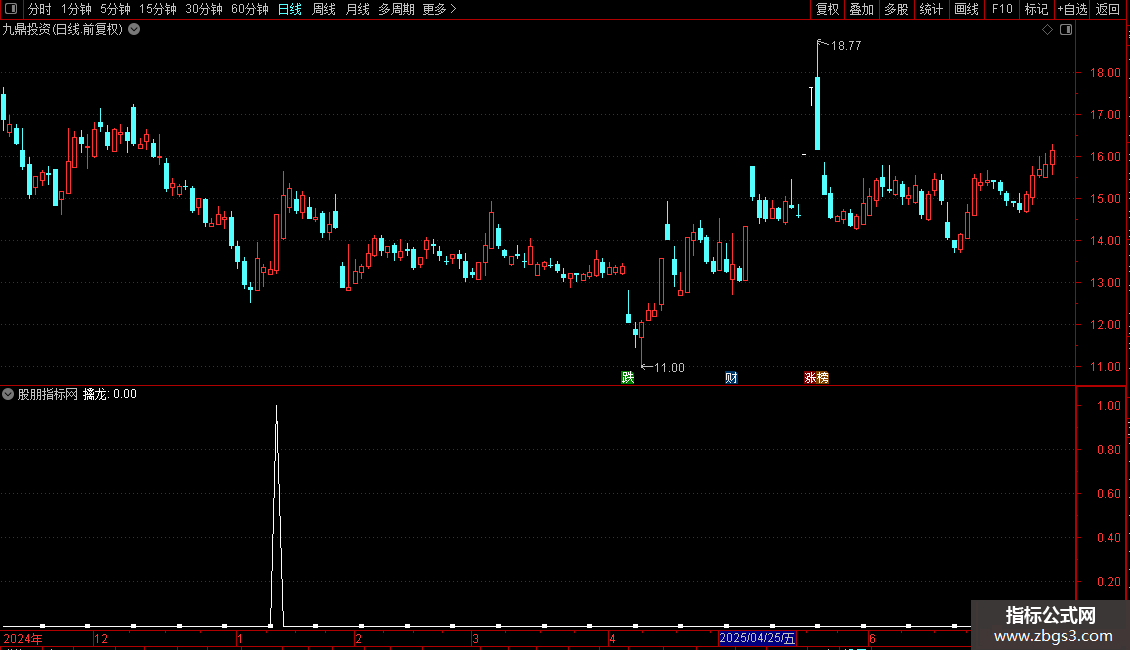Image resolution: width=1130 pixels, height=650 pixels.
Task: Click the 2025/04/25/五 date label
Action: [757, 638]
